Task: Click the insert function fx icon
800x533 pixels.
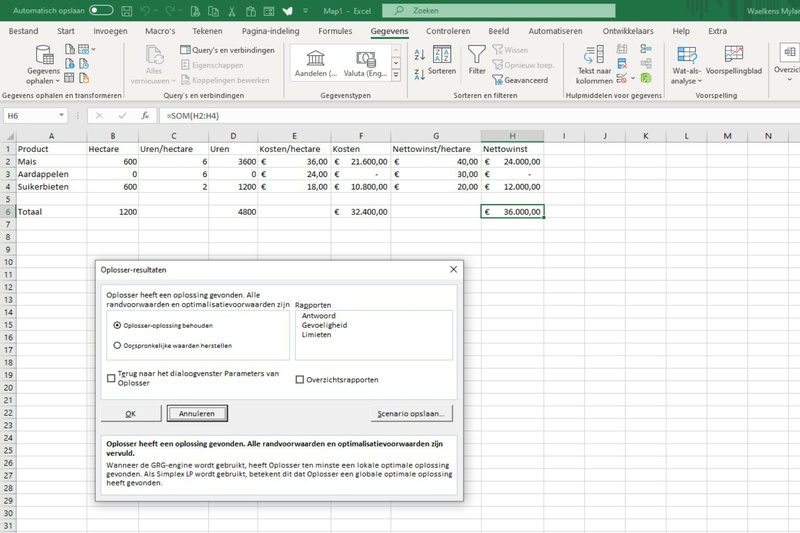Action: coord(145,115)
